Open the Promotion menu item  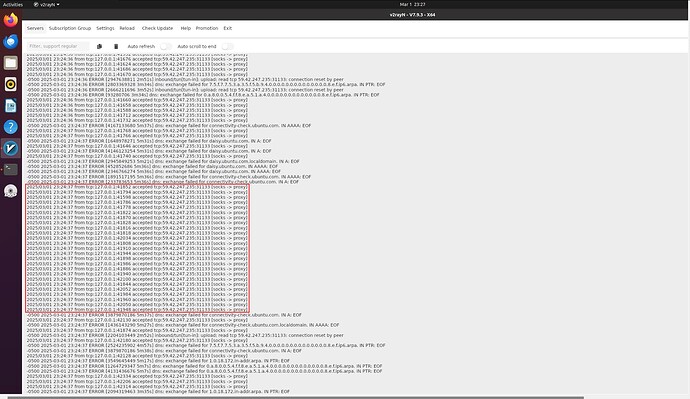207,28
